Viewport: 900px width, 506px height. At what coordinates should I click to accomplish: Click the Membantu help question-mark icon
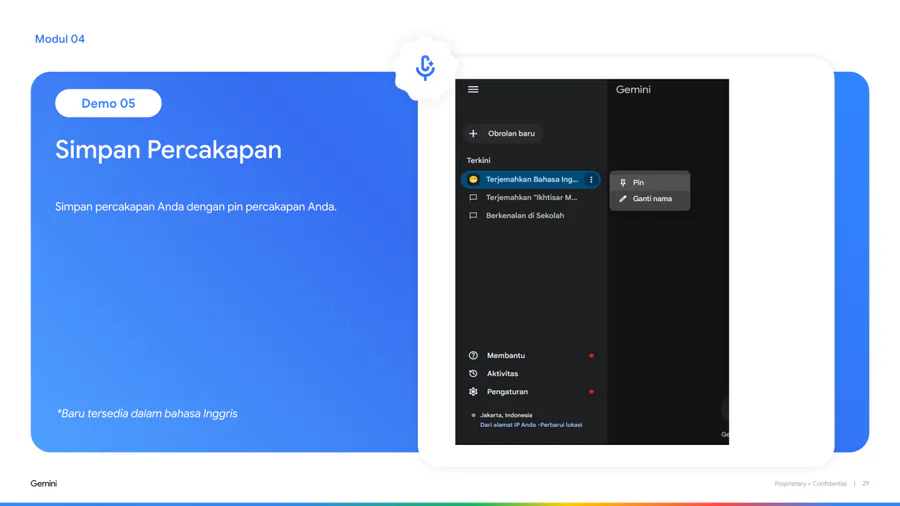coord(473,356)
